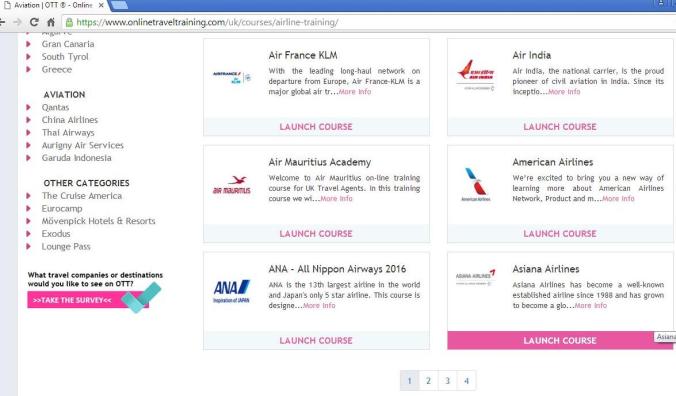
Task: Open Mövenpick Hotels & Resorts link
Action: point(98,221)
